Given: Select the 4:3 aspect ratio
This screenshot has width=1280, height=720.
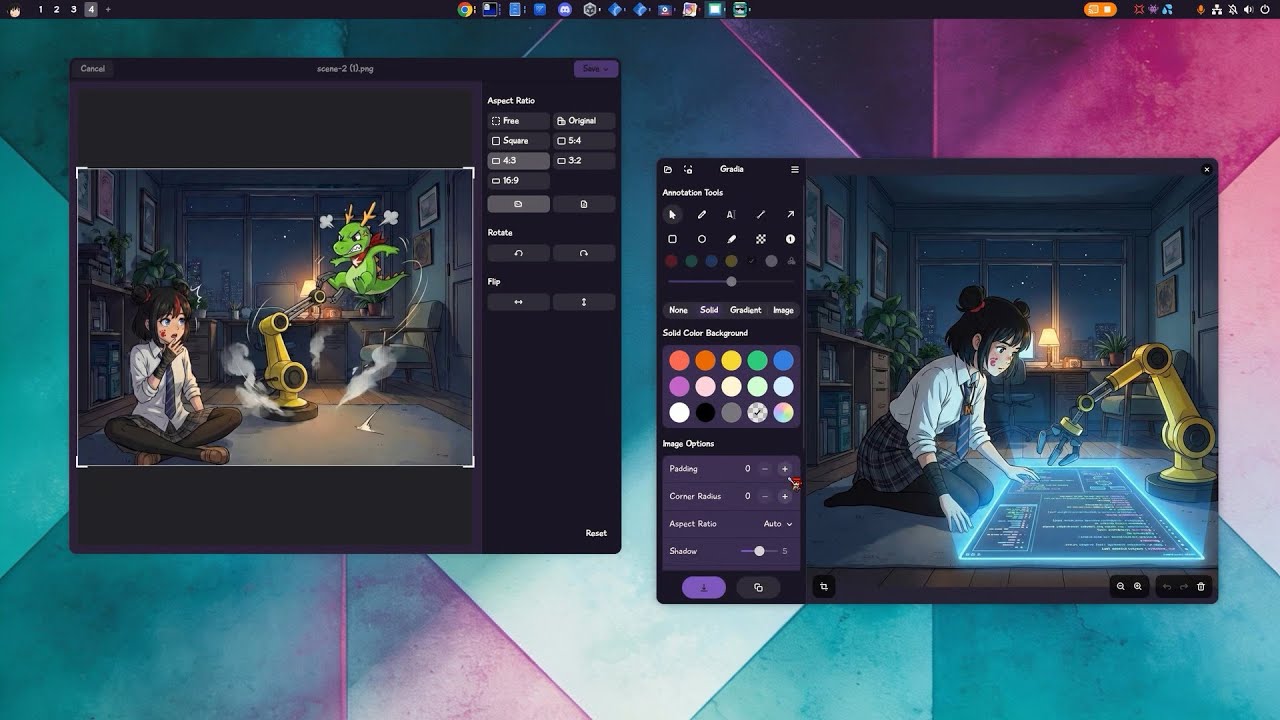Looking at the screenshot, I should pos(518,161).
